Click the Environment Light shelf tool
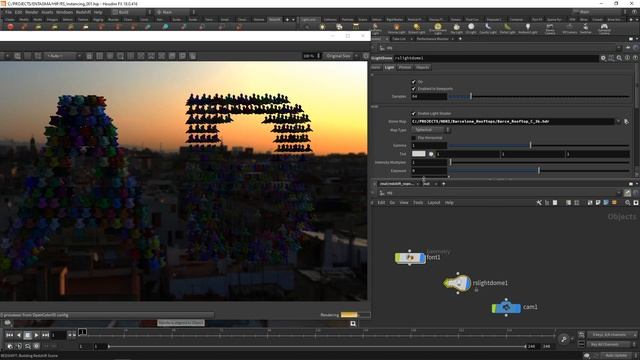Screen dimensions: 640x360 [x=438, y=28]
